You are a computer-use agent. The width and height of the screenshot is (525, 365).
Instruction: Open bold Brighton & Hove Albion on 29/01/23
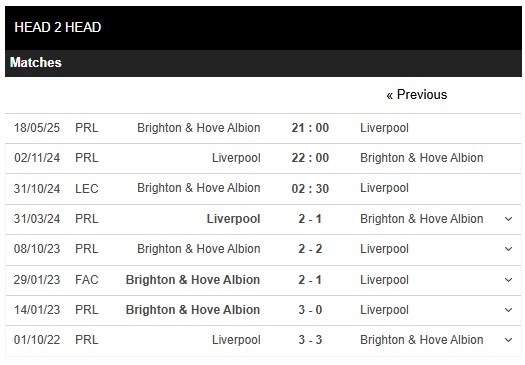[193, 280]
